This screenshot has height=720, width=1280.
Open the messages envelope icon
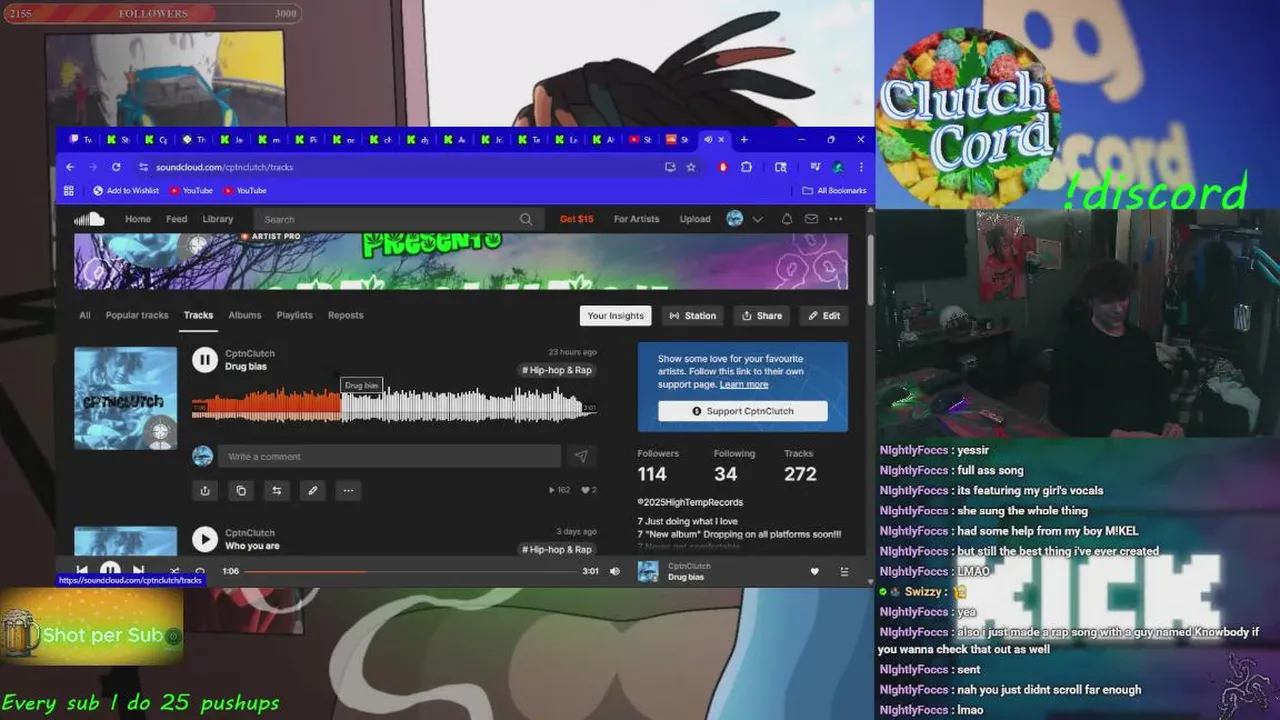point(811,219)
